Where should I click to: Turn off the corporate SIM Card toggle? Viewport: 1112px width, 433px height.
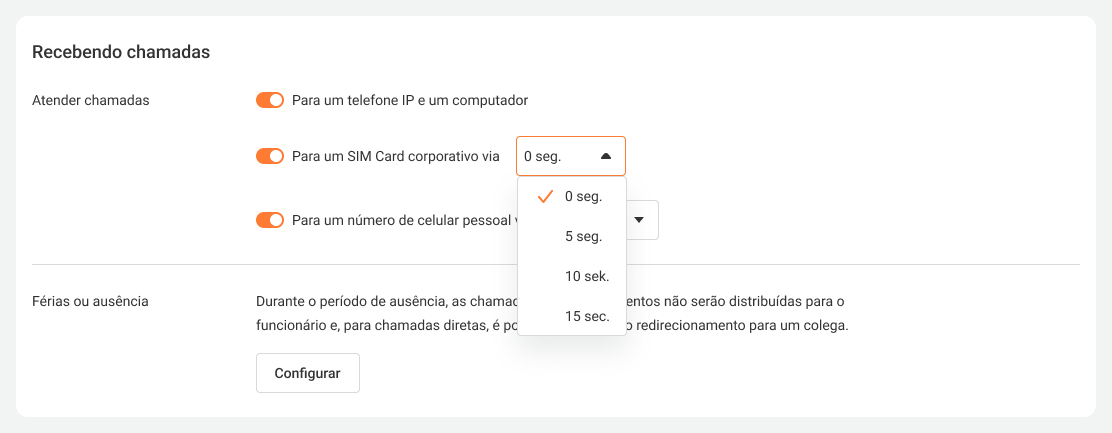click(270, 156)
